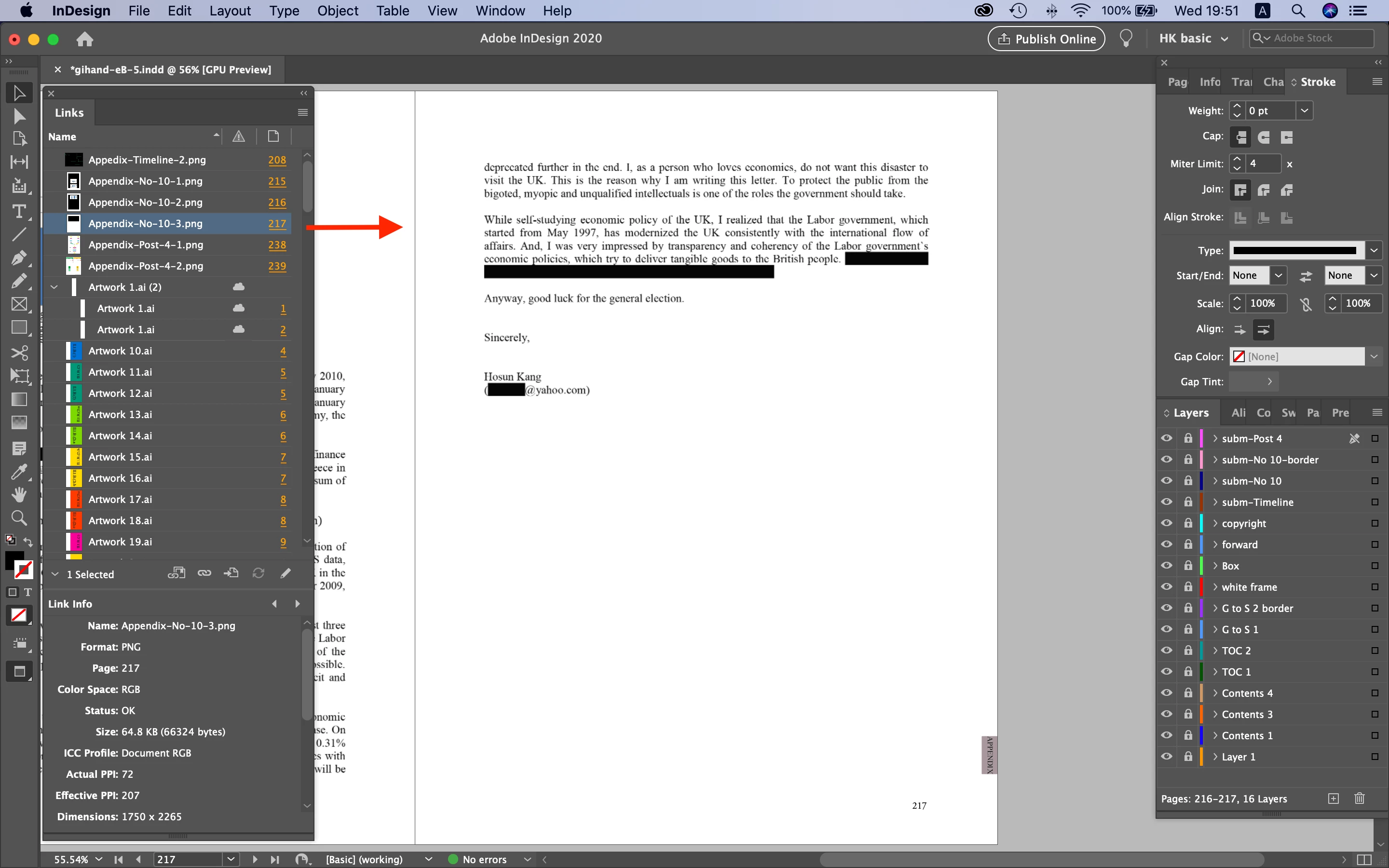Open page 238 link for Appendix-Post-4-1.png

[277, 244]
